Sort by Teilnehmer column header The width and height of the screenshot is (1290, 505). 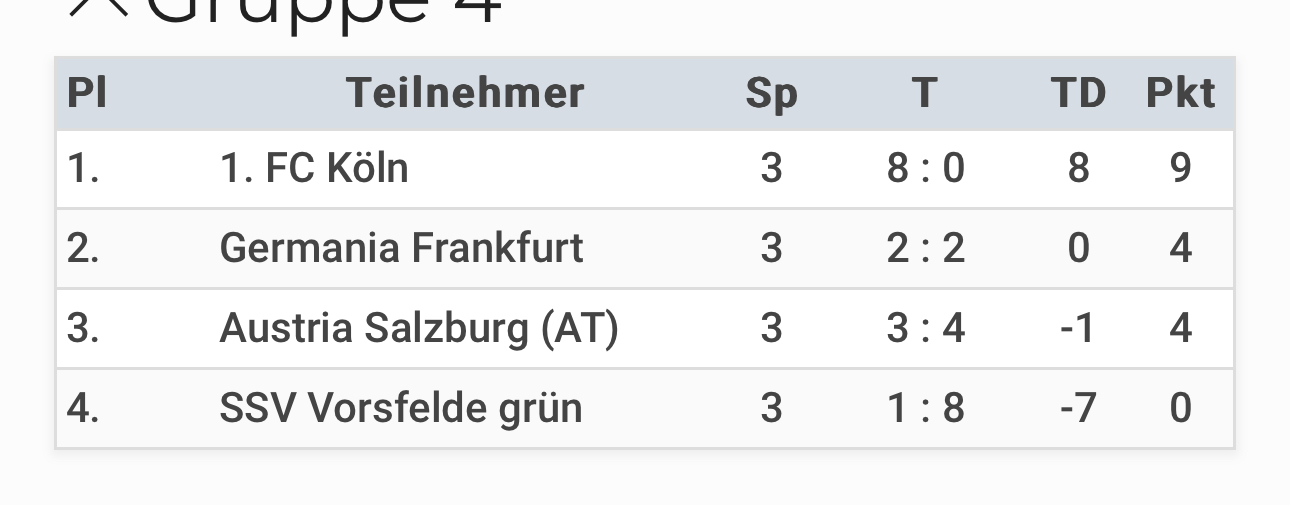[465, 93]
